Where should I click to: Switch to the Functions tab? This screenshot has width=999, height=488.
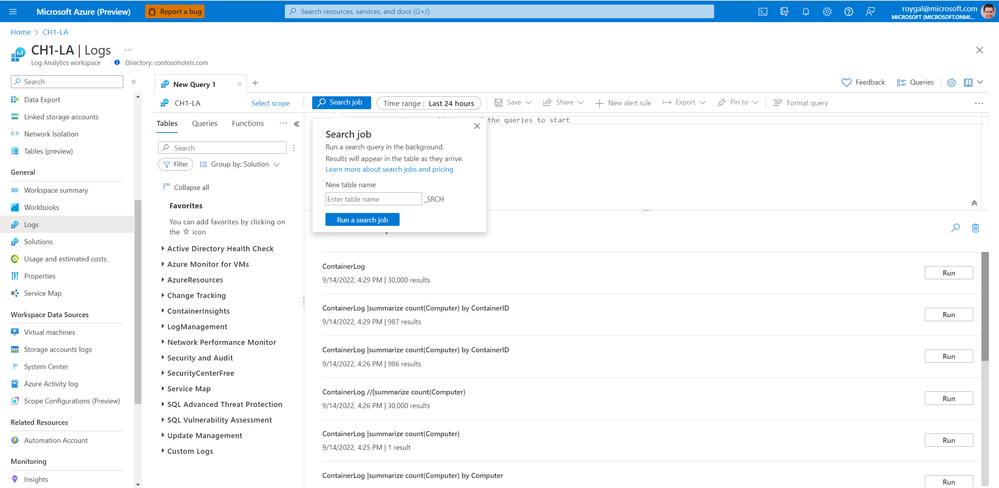coord(248,124)
